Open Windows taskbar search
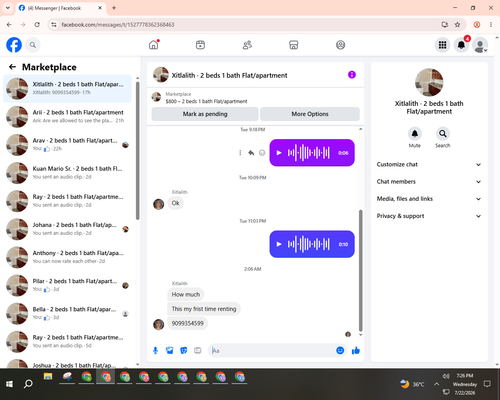The width and height of the screenshot is (500, 400). click(x=28, y=384)
